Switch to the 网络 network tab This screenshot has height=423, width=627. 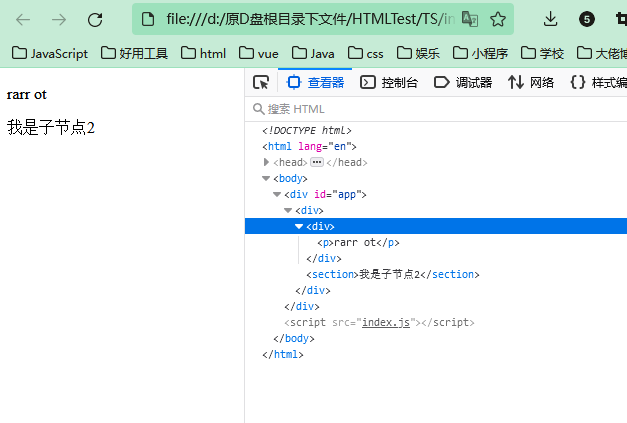pyautogui.click(x=531, y=82)
